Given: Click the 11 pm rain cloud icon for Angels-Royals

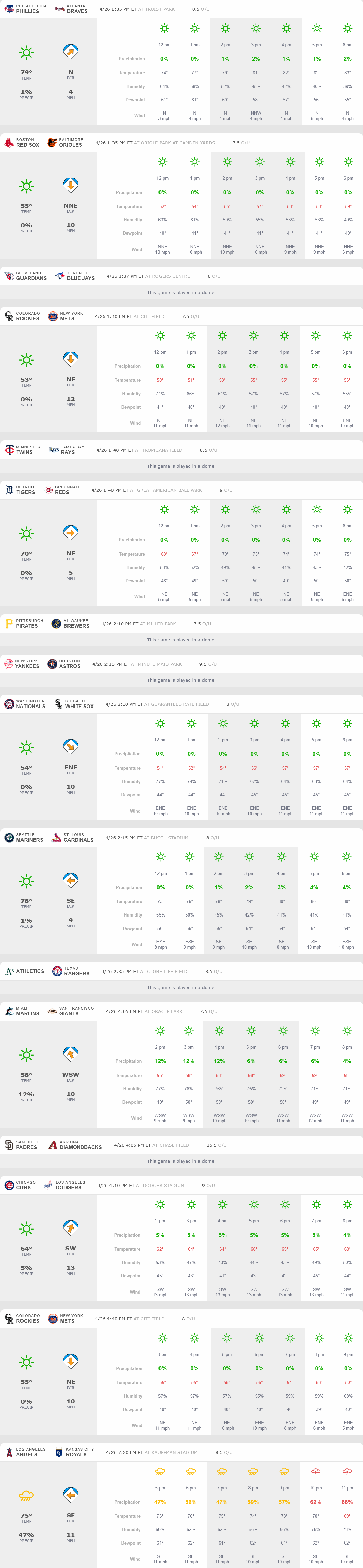Looking at the screenshot, I should coord(347,1471).
